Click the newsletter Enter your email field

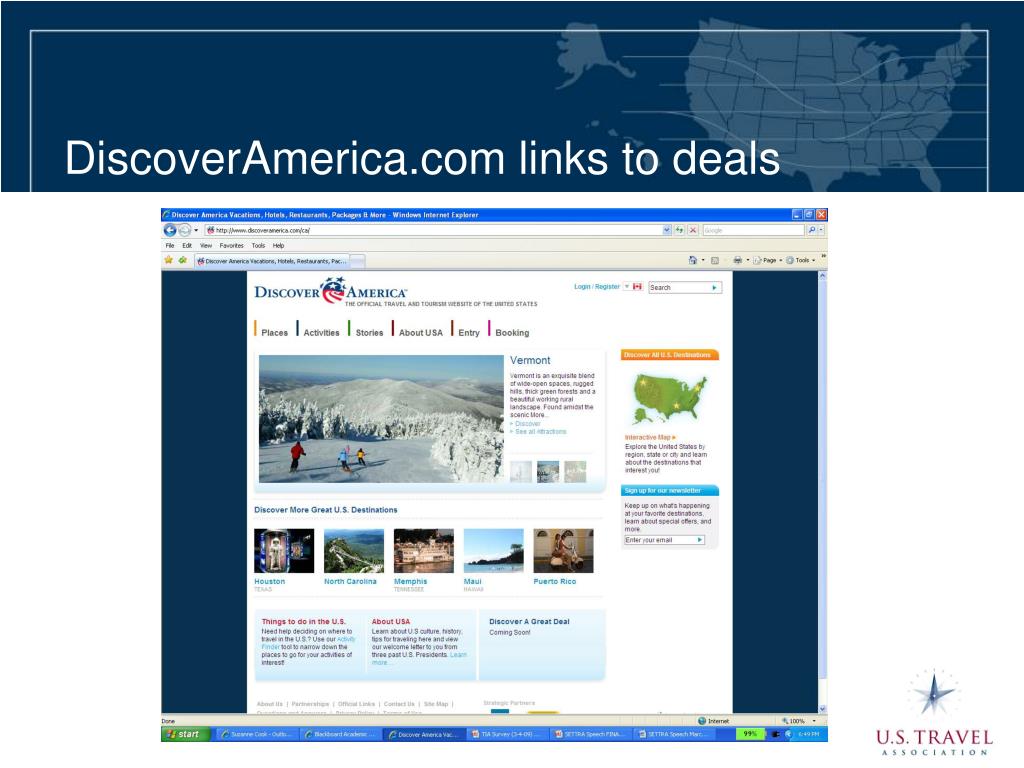tap(660, 540)
